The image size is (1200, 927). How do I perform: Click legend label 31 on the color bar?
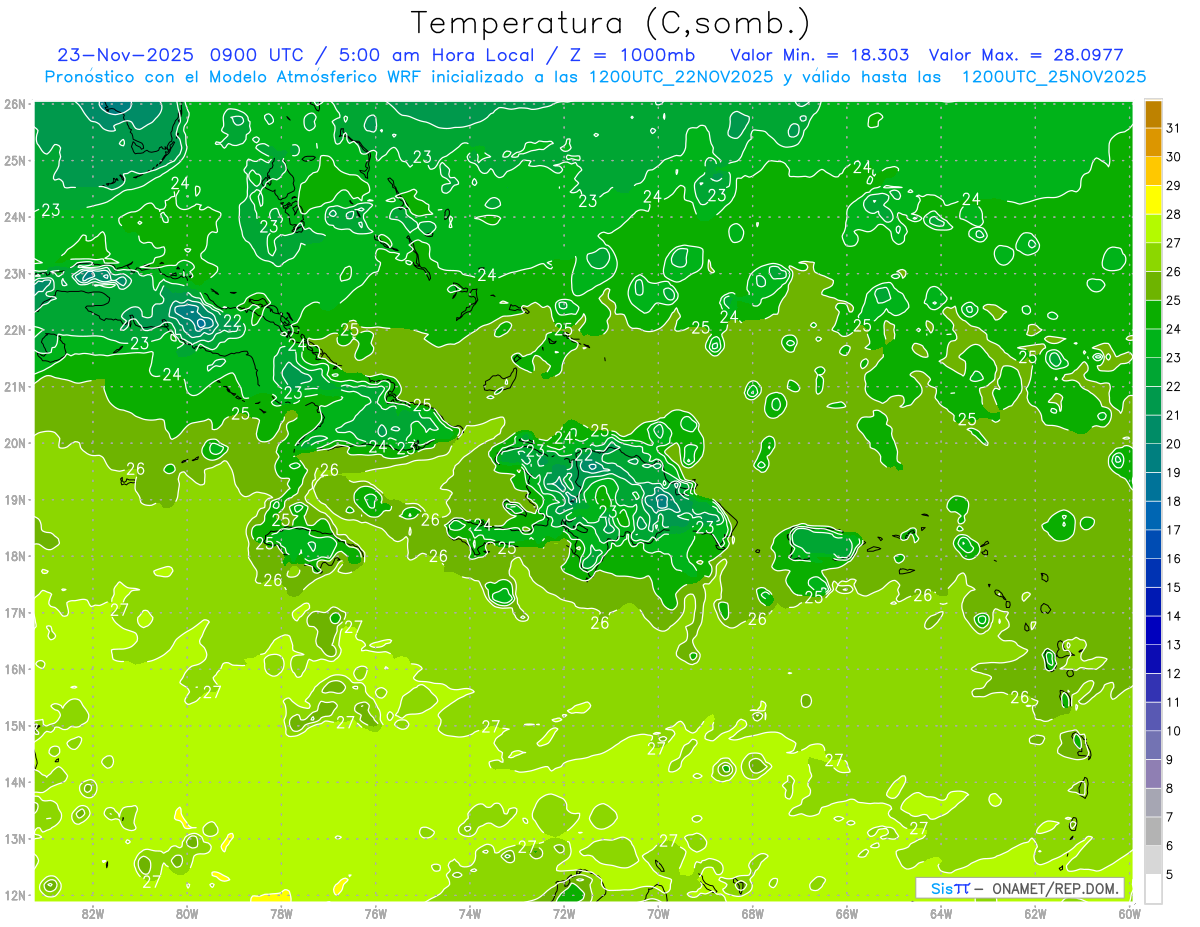click(1174, 128)
